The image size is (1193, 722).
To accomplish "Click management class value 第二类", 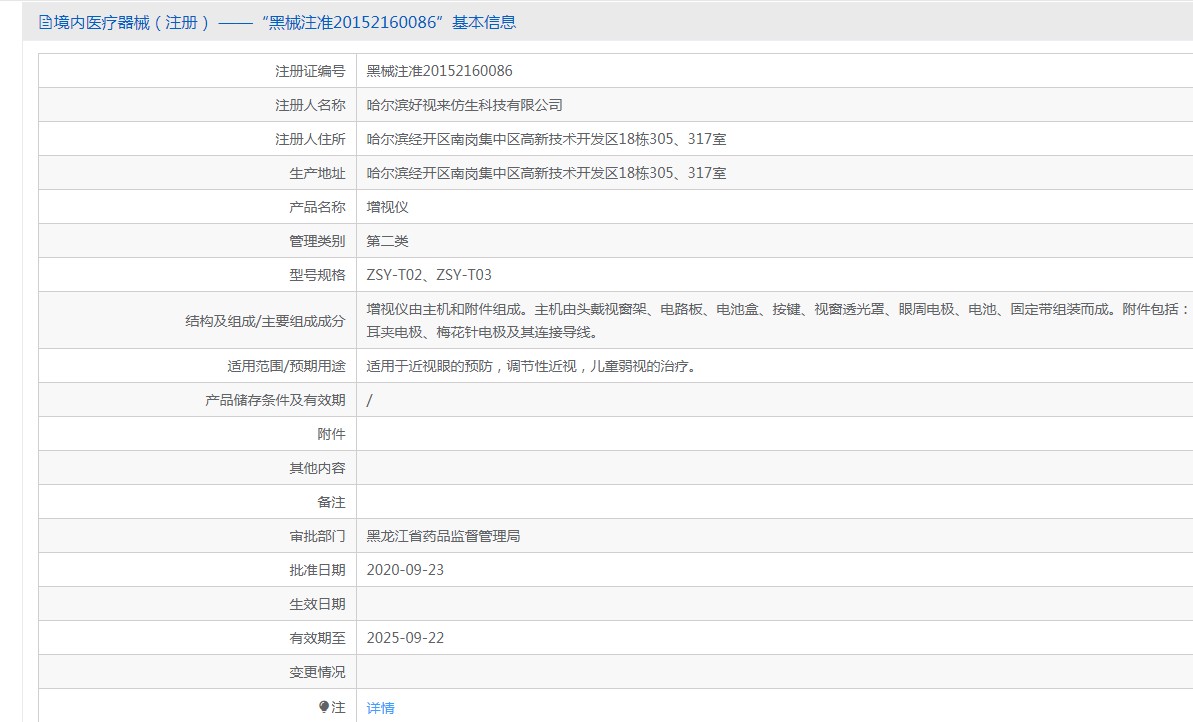I will [387, 241].
